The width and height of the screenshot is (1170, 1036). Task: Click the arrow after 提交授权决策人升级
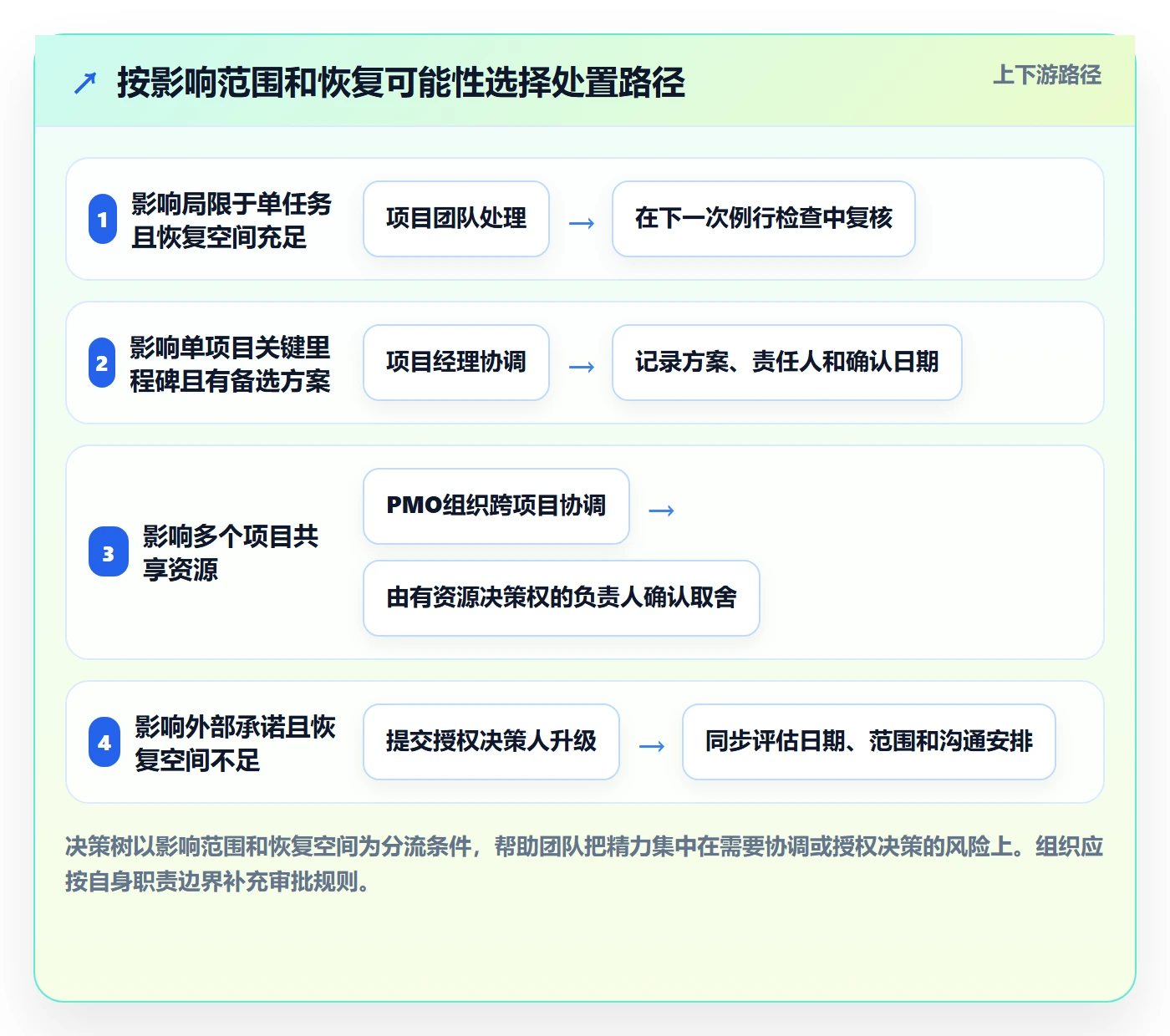click(652, 745)
